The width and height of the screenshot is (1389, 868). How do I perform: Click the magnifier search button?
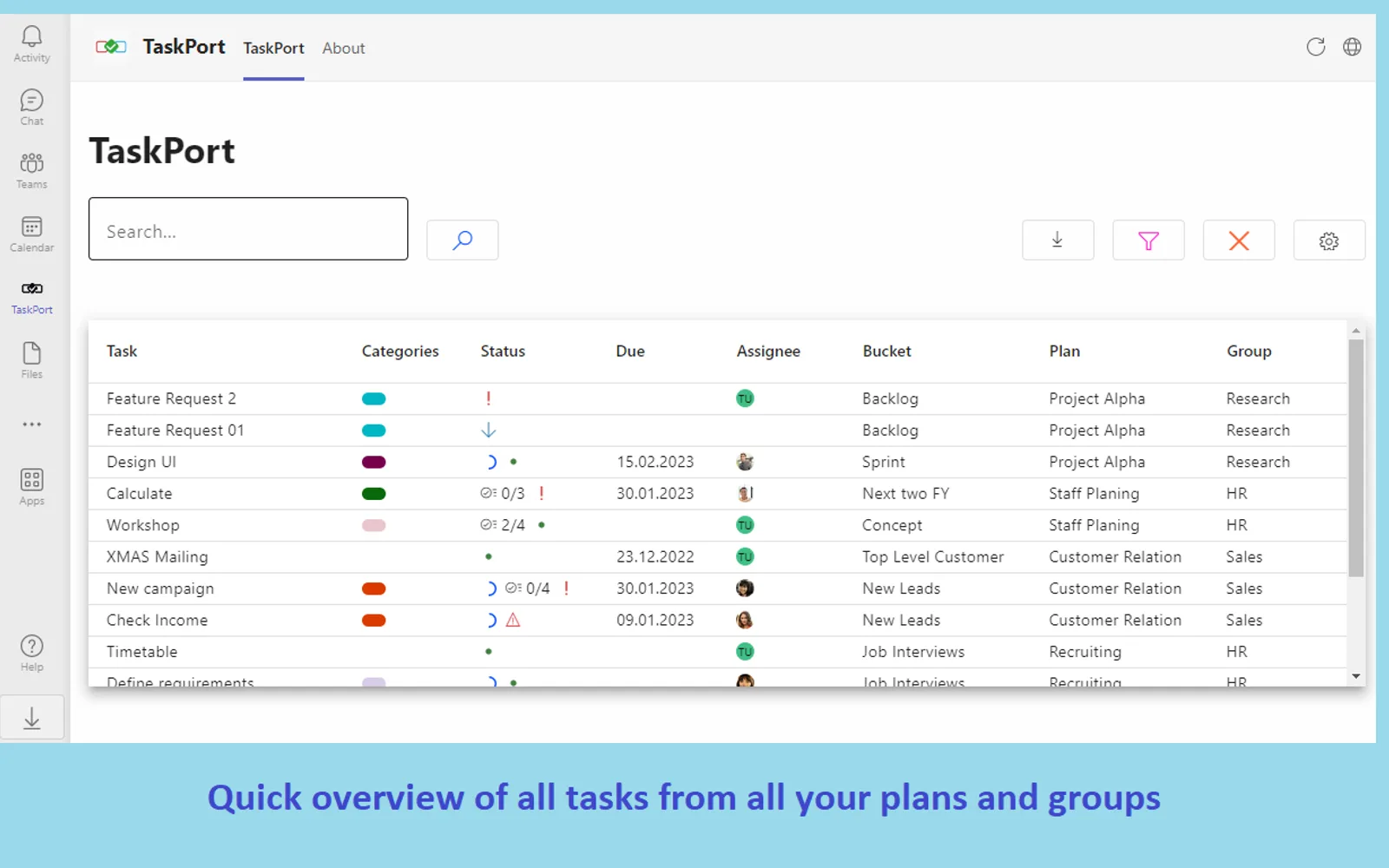[463, 240]
